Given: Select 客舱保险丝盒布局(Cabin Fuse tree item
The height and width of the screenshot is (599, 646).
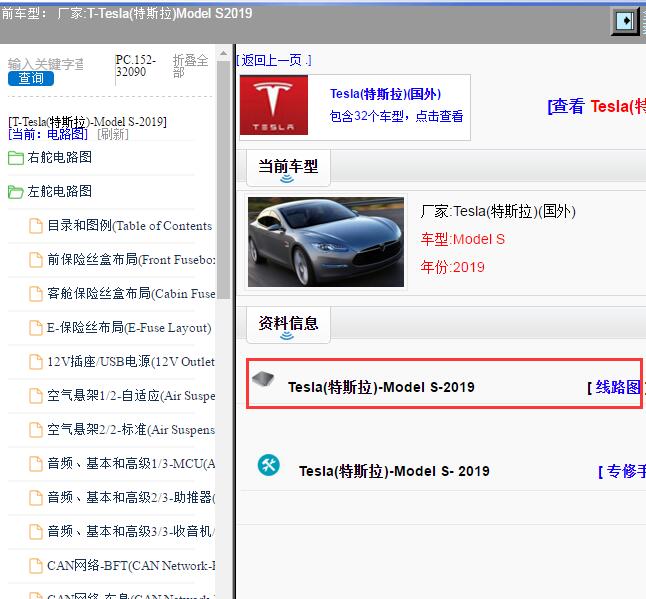Looking at the screenshot, I should click(131, 294).
